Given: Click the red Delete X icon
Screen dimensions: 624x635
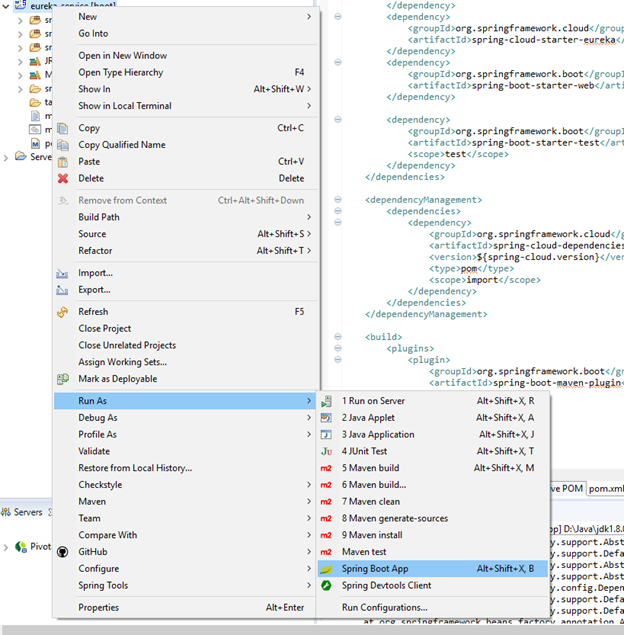Looking at the screenshot, I should [x=63, y=179].
